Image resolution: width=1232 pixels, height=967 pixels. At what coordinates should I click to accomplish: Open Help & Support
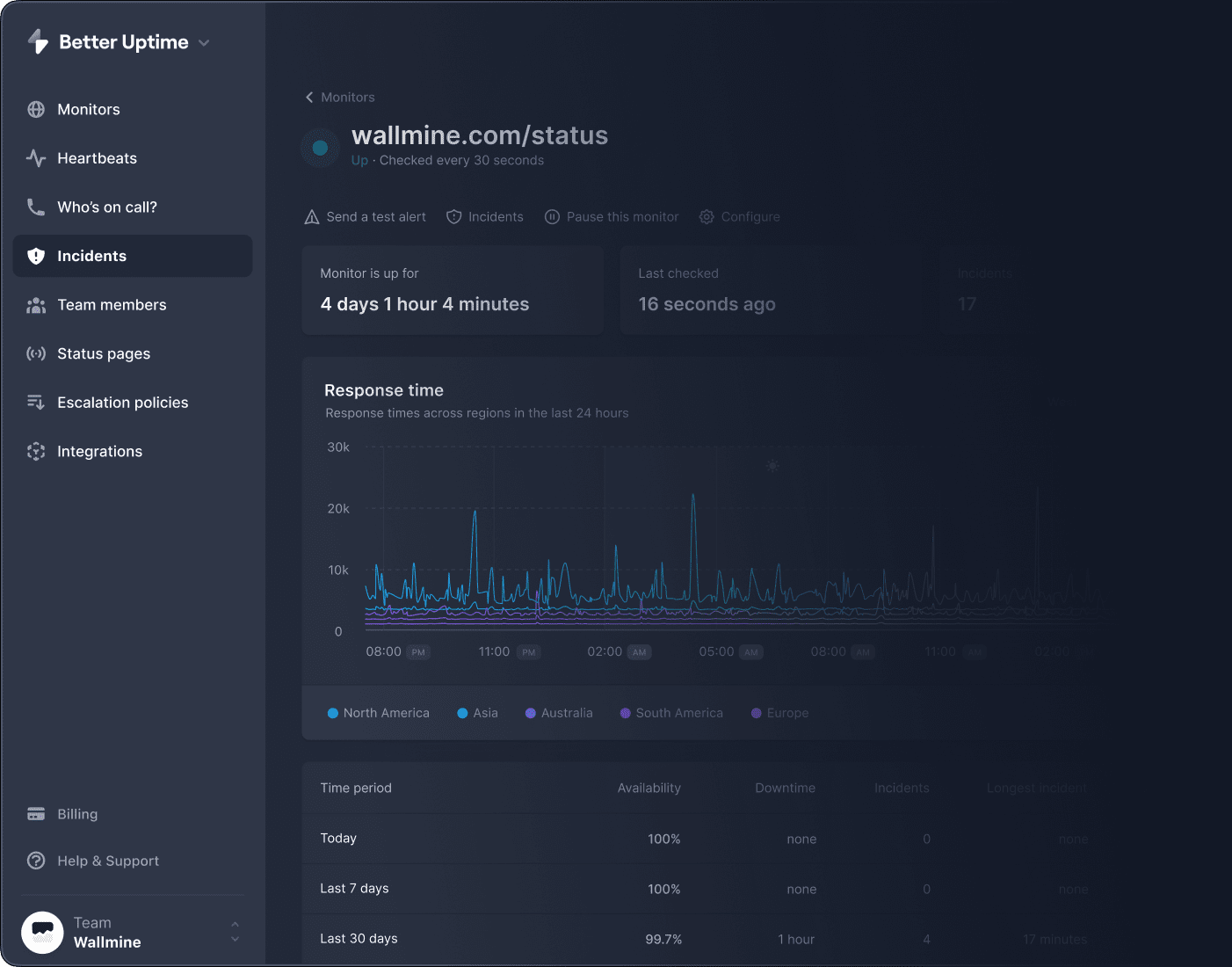tap(108, 861)
